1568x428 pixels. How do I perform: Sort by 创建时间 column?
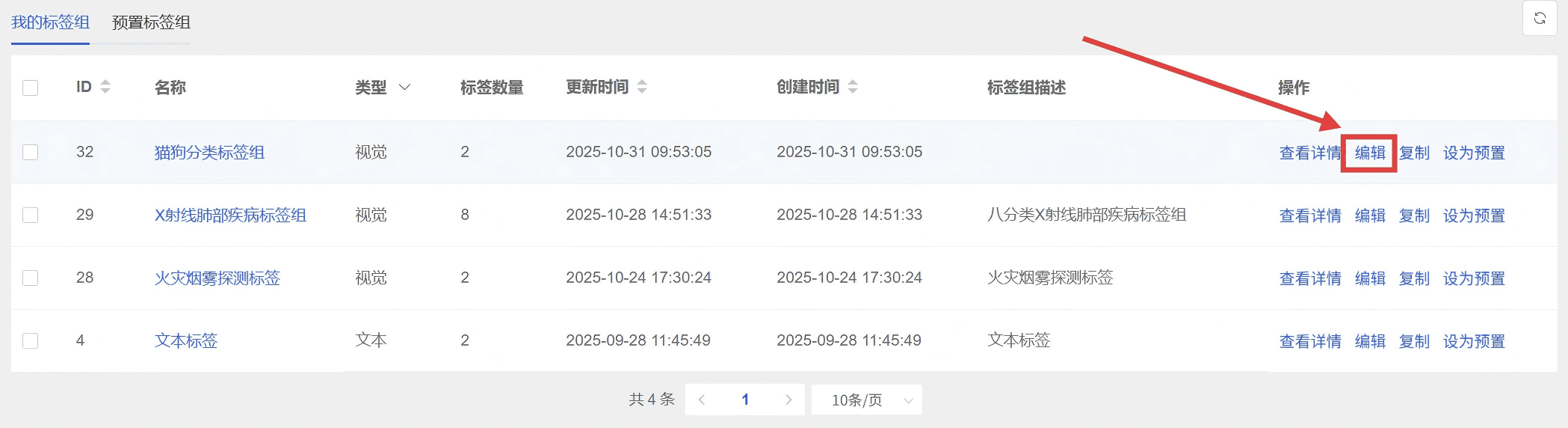click(x=853, y=87)
